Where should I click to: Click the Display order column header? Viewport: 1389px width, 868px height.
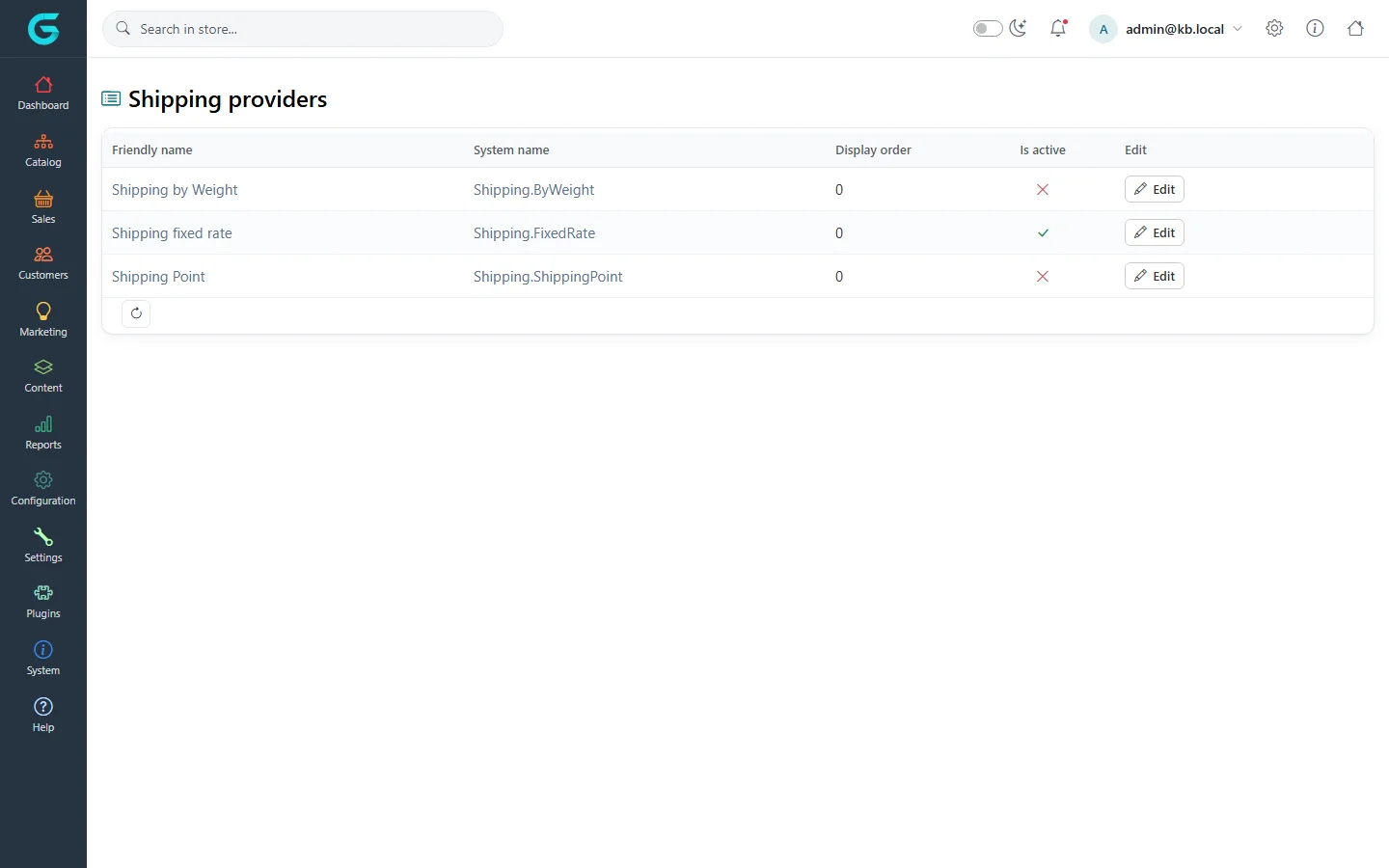click(x=873, y=149)
